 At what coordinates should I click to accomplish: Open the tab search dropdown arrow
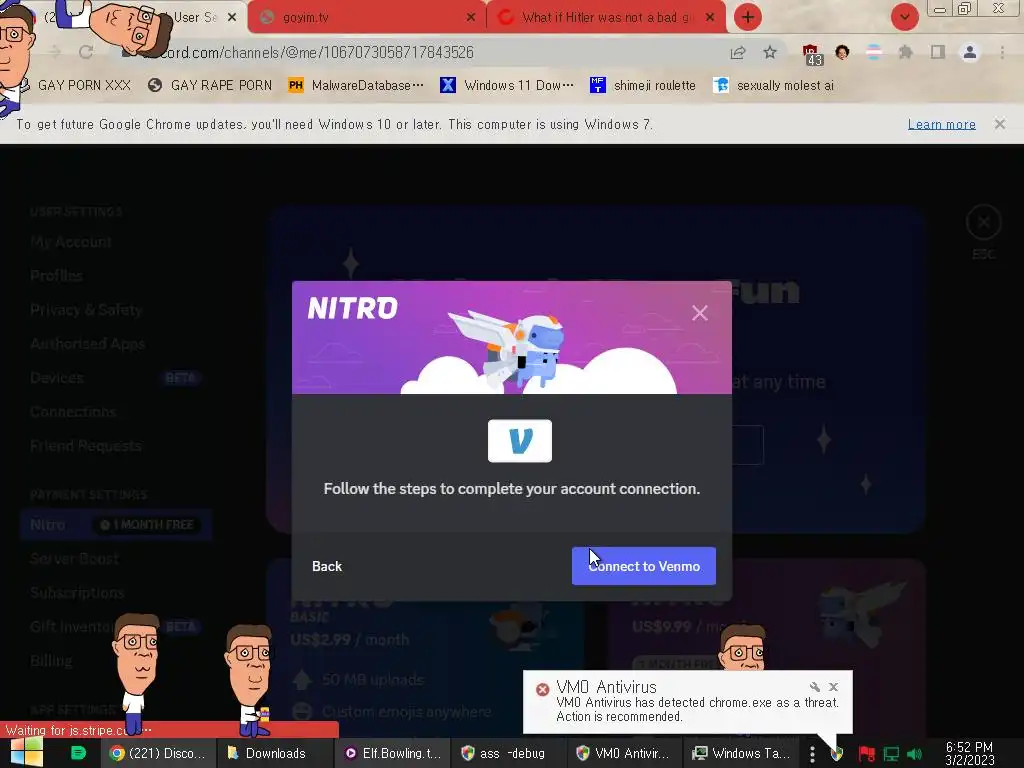[904, 17]
